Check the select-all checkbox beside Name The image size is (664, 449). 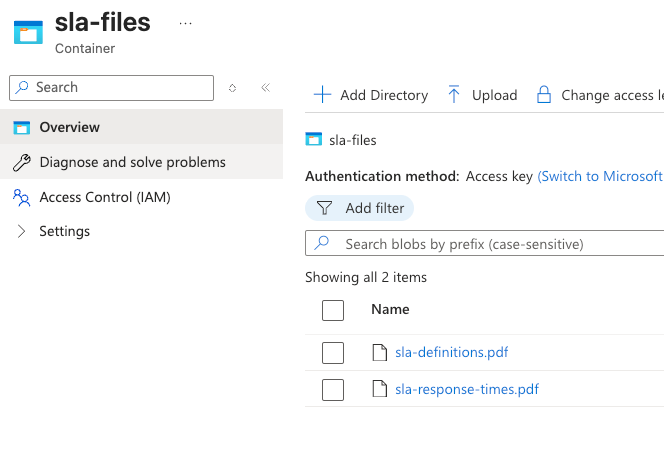(333, 310)
